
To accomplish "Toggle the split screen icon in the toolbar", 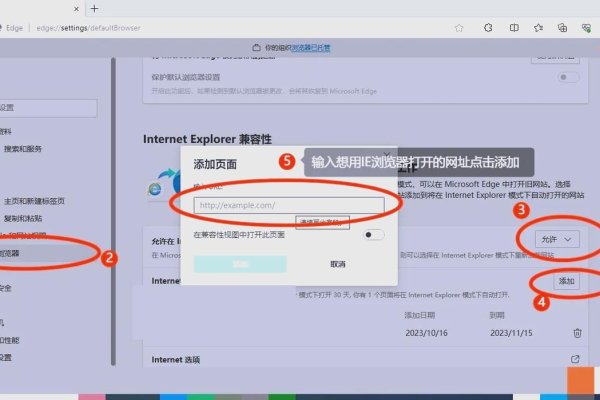I will click(514, 28).
